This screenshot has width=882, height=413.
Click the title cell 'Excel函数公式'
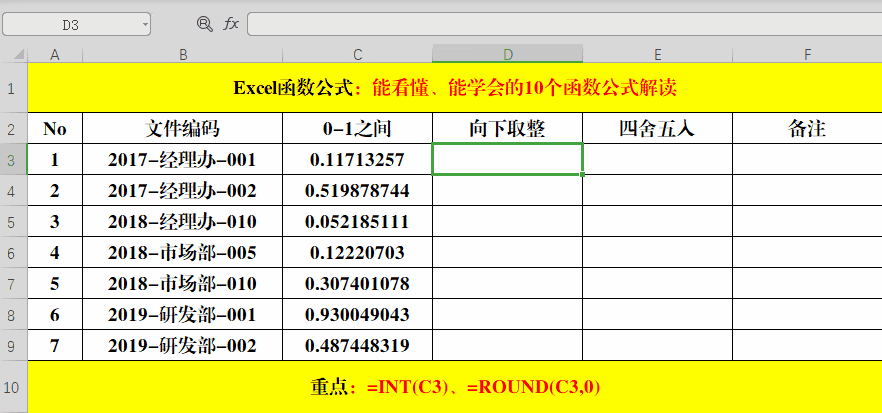tap(455, 88)
